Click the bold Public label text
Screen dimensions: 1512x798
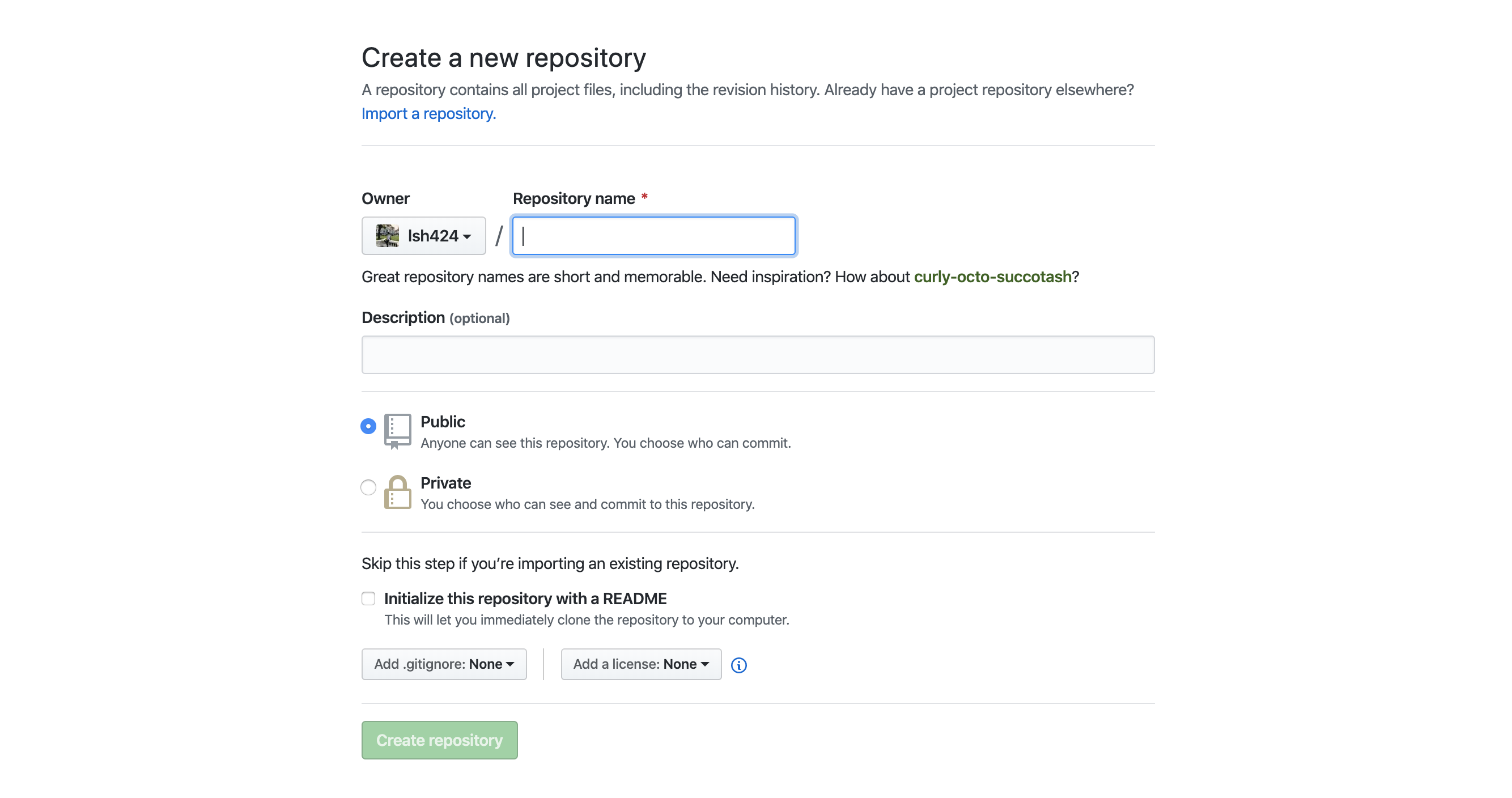(443, 422)
